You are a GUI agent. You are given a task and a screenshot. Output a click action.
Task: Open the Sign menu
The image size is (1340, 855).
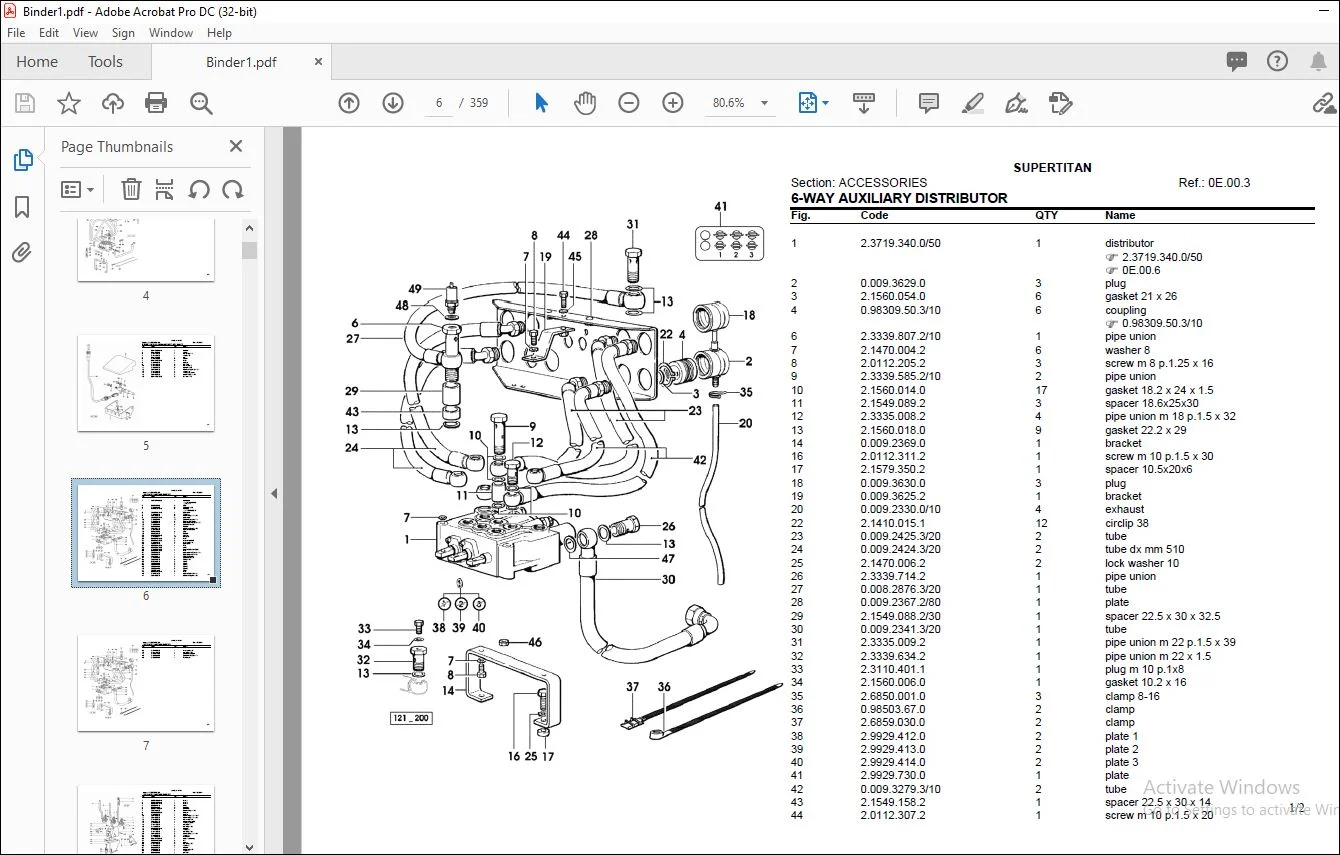(x=123, y=33)
